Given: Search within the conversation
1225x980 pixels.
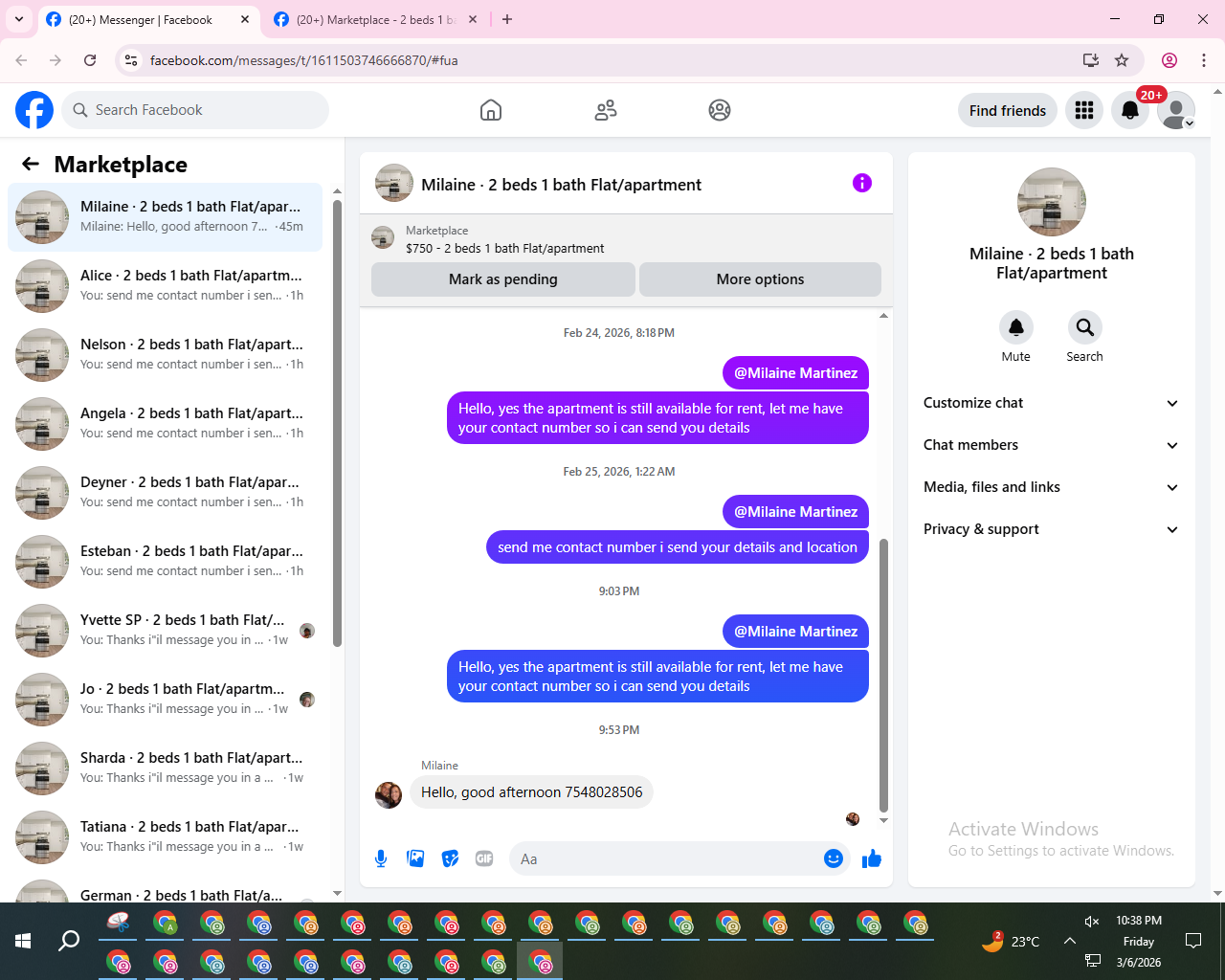Looking at the screenshot, I should (x=1085, y=327).
